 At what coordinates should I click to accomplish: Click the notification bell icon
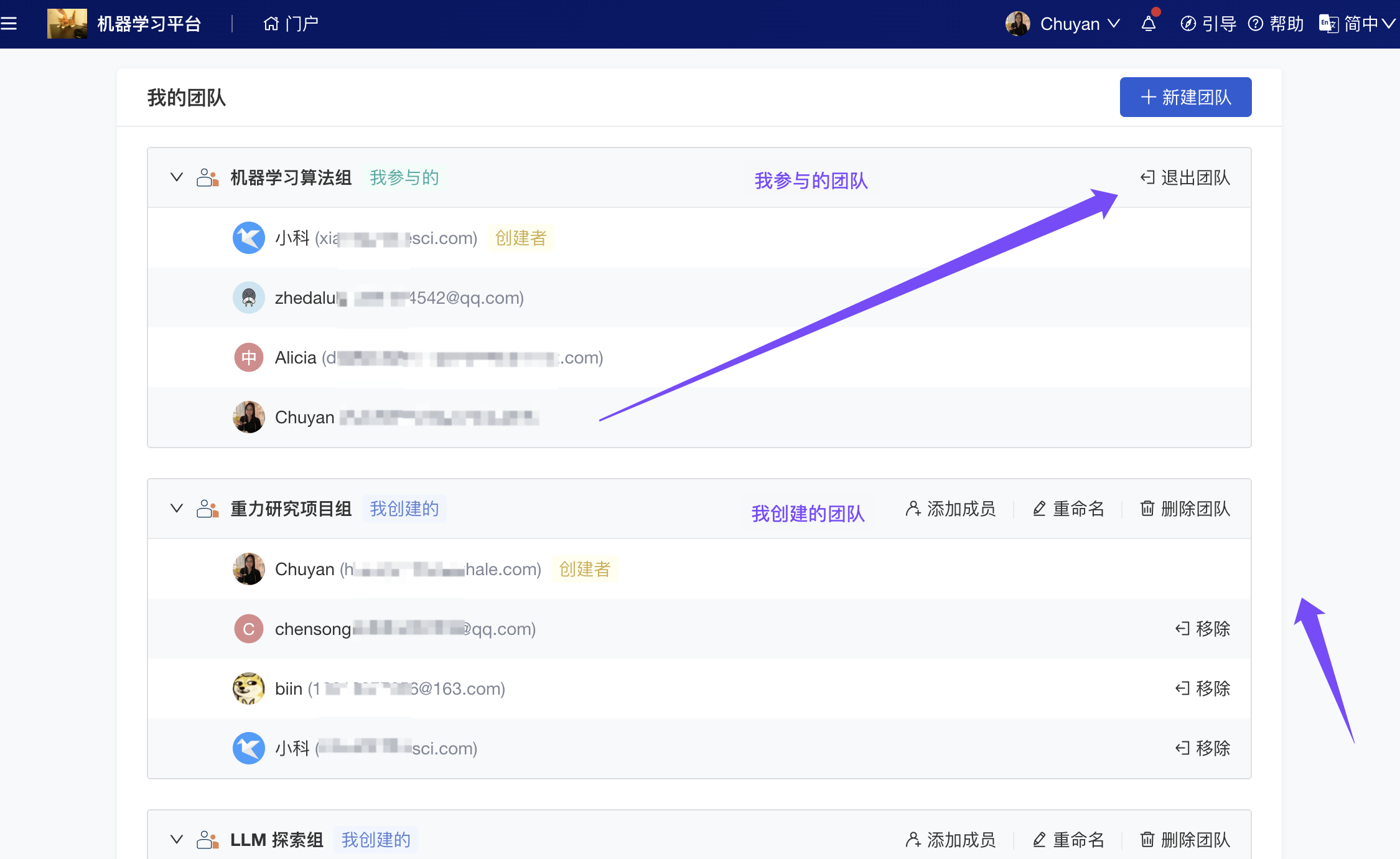click(x=1149, y=24)
